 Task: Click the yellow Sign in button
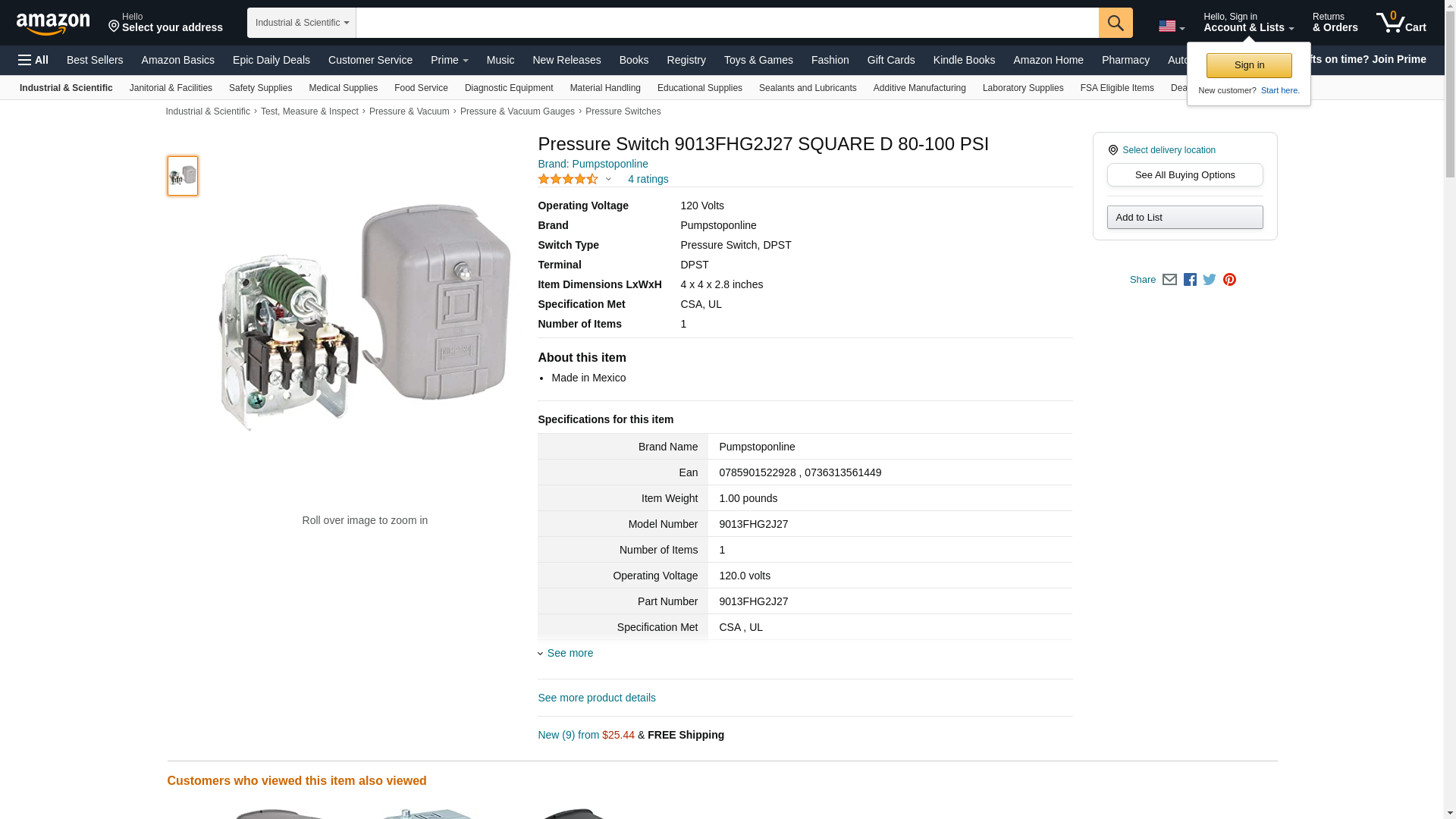pos(1248,65)
